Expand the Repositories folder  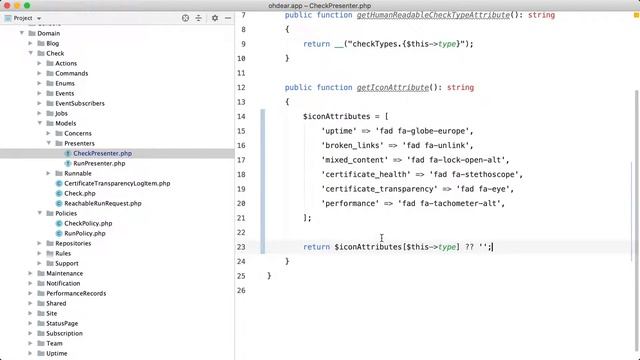pyautogui.click(x=39, y=243)
